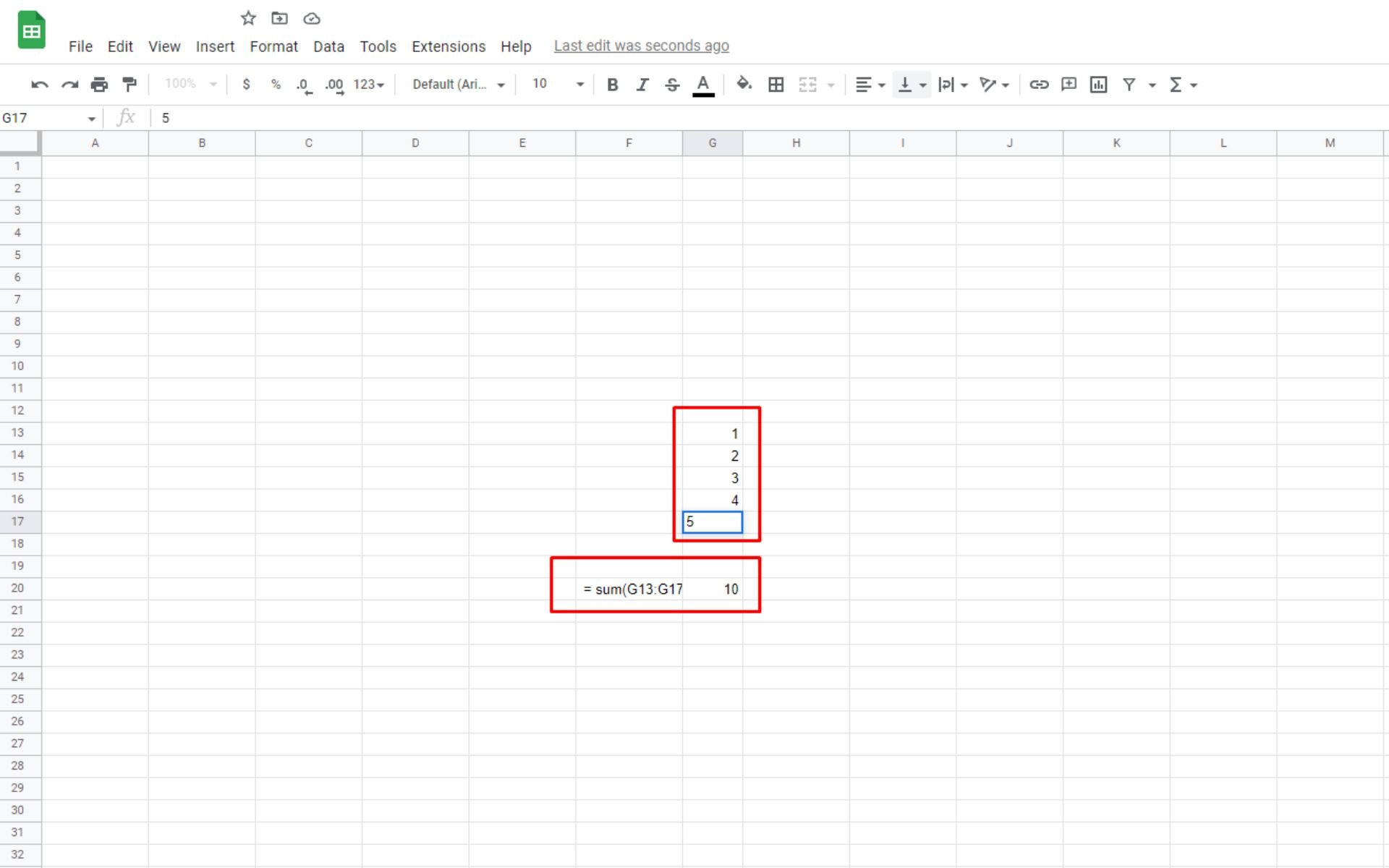This screenshot has width=1389, height=868.
Task: Star the document
Action: [x=248, y=18]
